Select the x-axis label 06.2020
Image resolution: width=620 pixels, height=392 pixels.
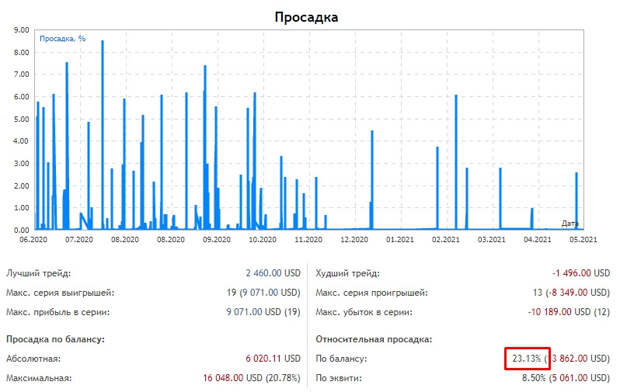pos(33,240)
